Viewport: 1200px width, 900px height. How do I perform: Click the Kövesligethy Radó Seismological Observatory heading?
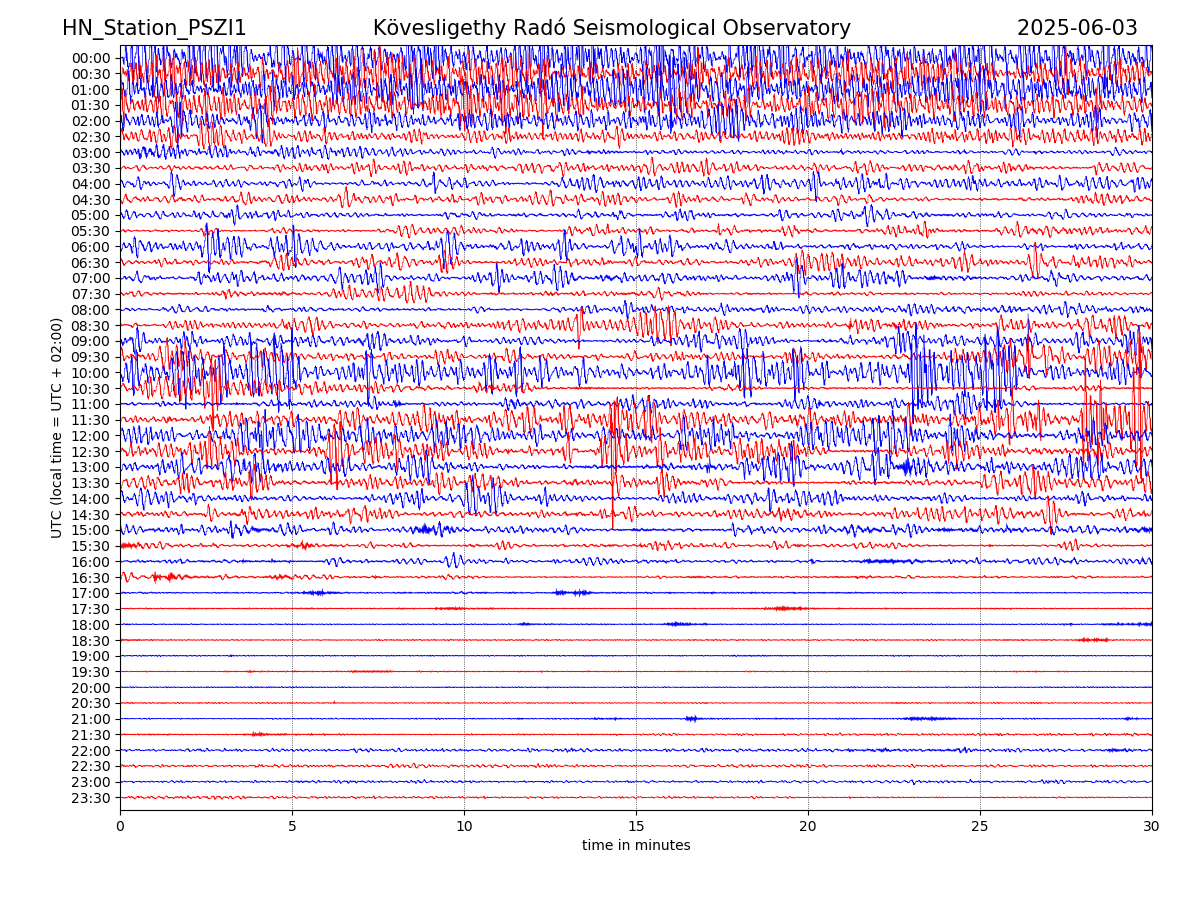[611, 29]
